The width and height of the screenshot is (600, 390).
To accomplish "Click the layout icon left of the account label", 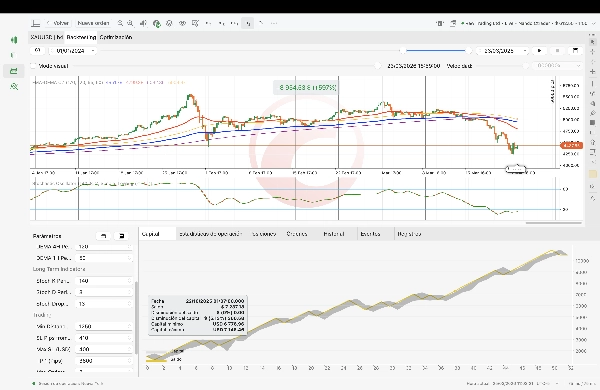I will click(x=440, y=23).
